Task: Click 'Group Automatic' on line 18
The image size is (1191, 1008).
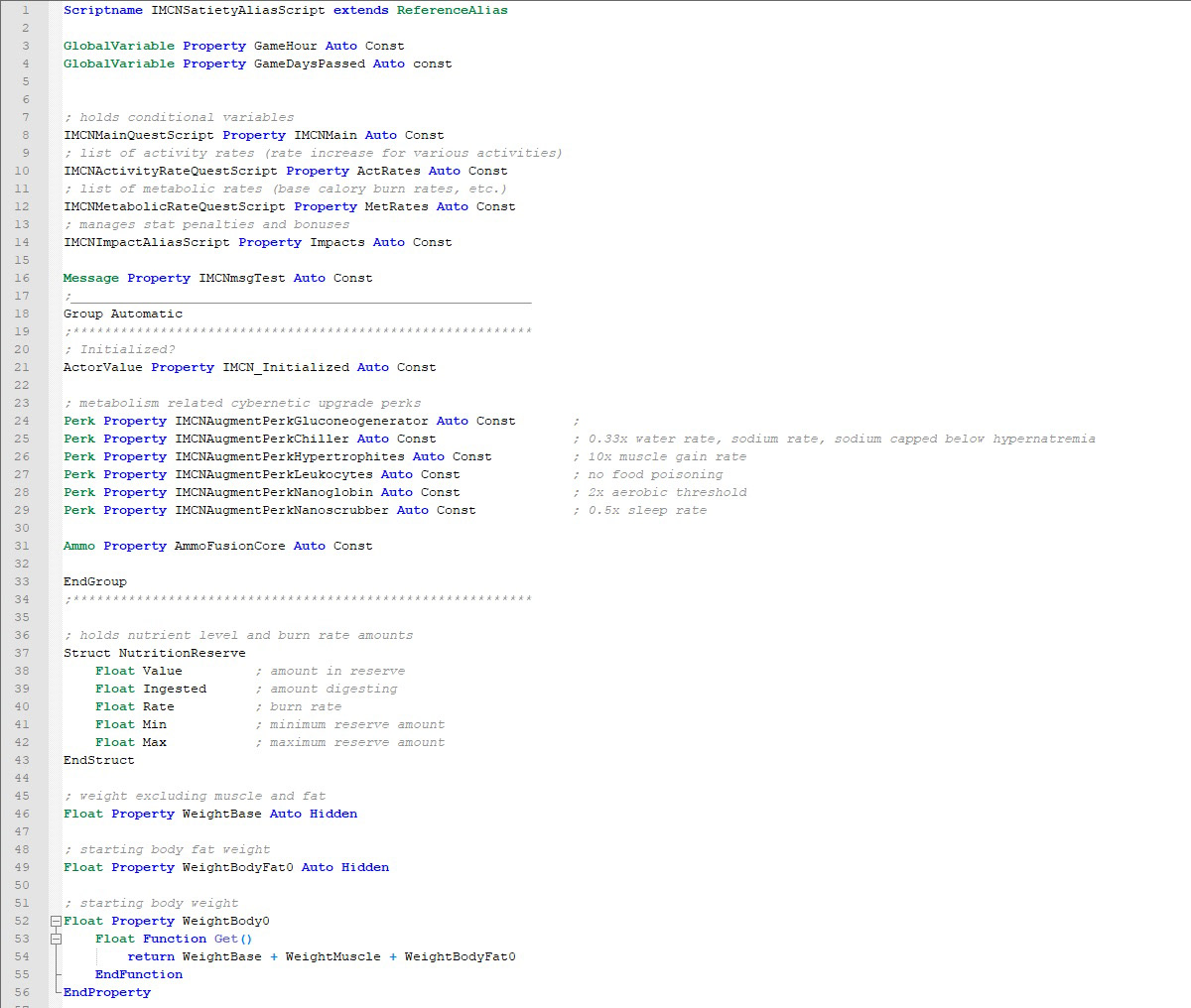Action: (123, 314)
